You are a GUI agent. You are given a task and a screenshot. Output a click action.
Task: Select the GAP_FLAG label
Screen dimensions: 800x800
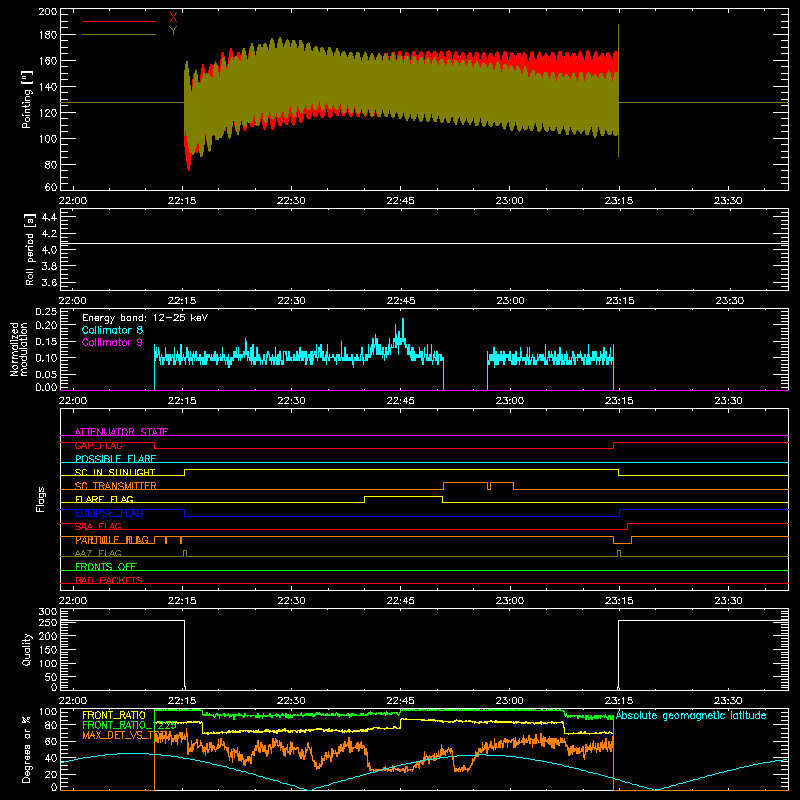tap(98, 445)
